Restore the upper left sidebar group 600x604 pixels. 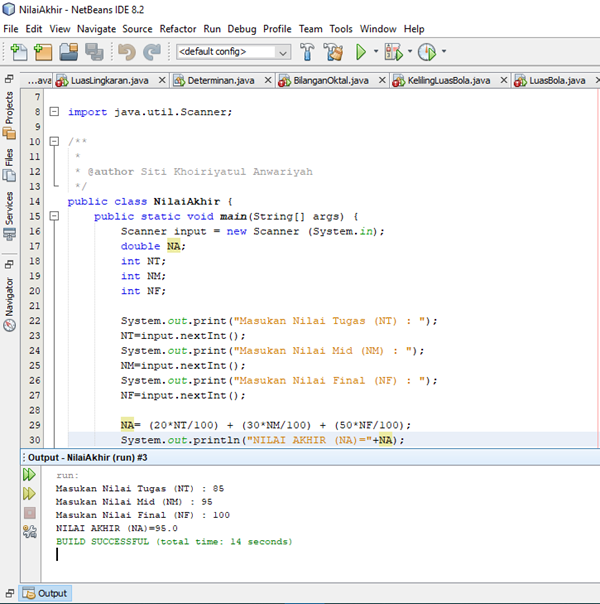coord(9,79)
